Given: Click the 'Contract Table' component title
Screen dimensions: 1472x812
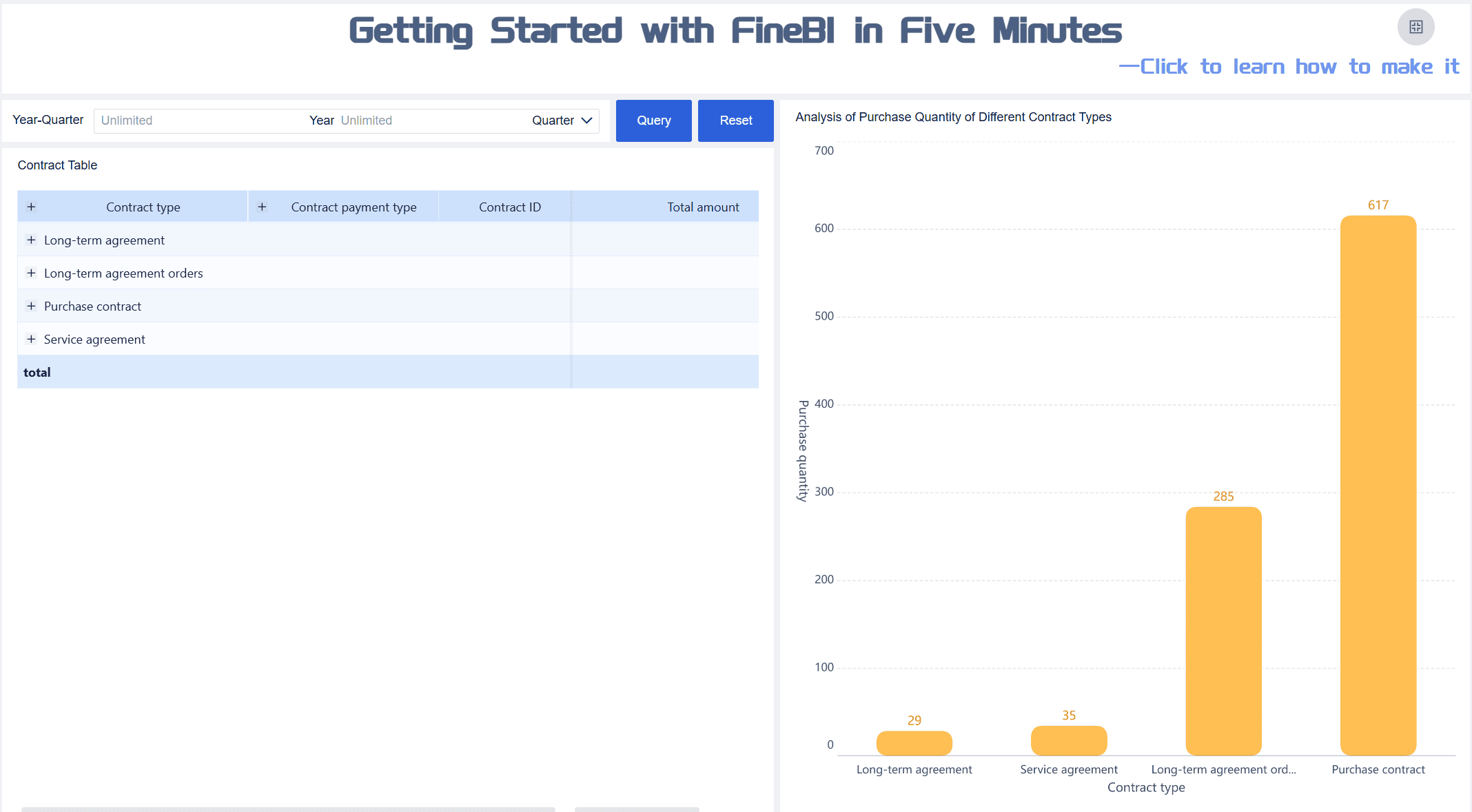Looking at the screenshot, I should tap(57, 165).
